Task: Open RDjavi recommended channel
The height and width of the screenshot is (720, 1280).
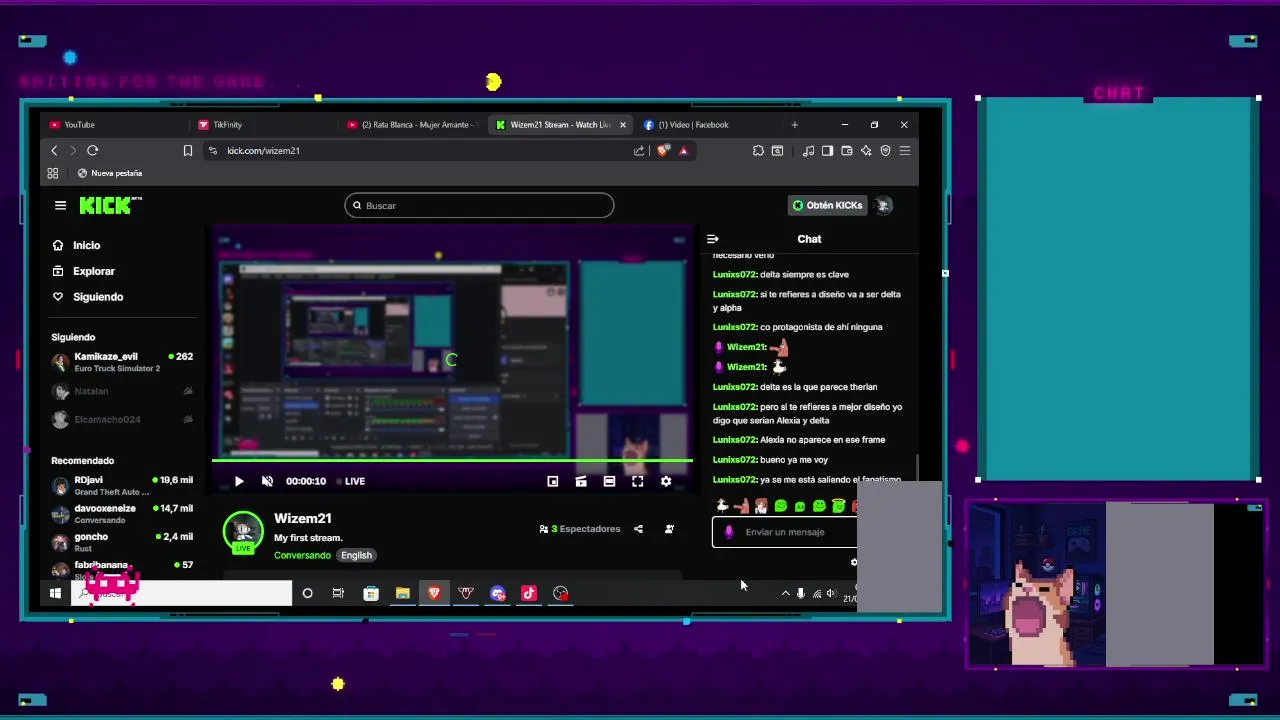Action: click(x=122, y=486)
